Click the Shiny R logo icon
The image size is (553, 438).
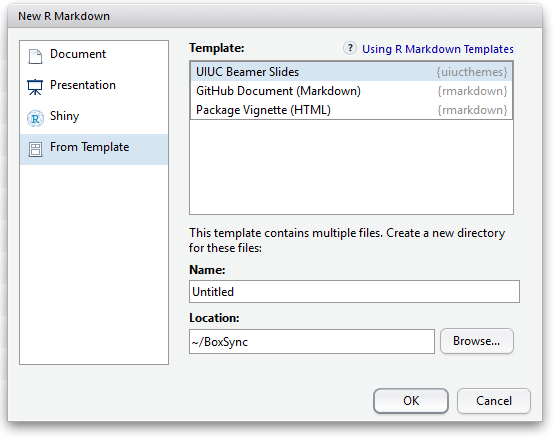(35, 118)
